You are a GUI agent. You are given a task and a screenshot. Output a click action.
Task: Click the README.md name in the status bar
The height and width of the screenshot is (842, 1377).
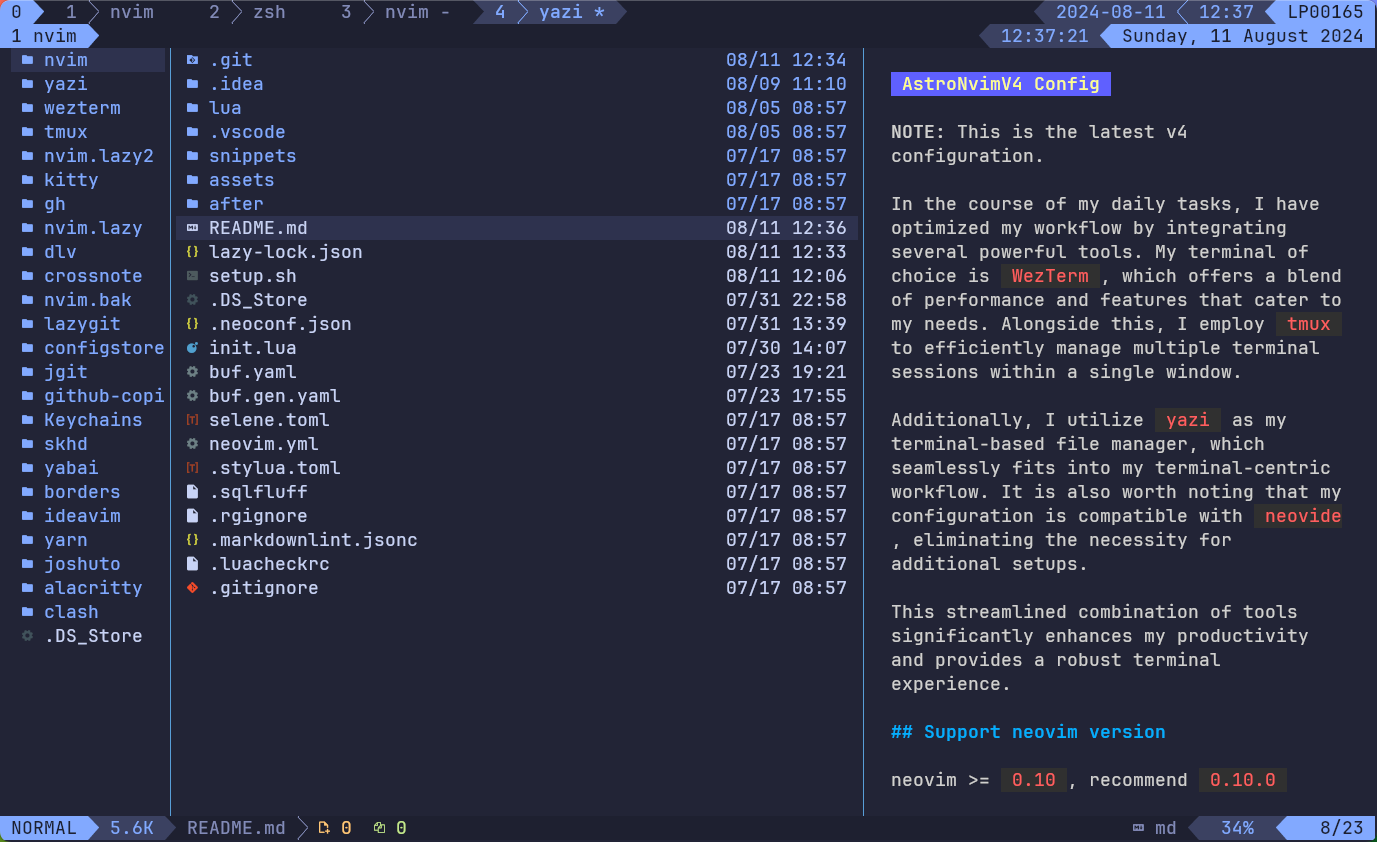[x=236, y=828]
